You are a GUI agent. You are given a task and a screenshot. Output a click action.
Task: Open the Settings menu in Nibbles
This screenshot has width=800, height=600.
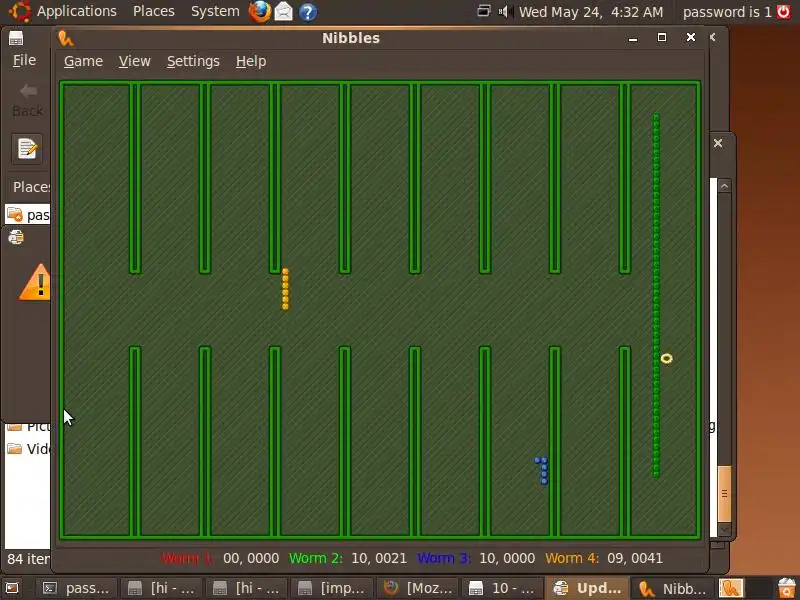[193, 61]
